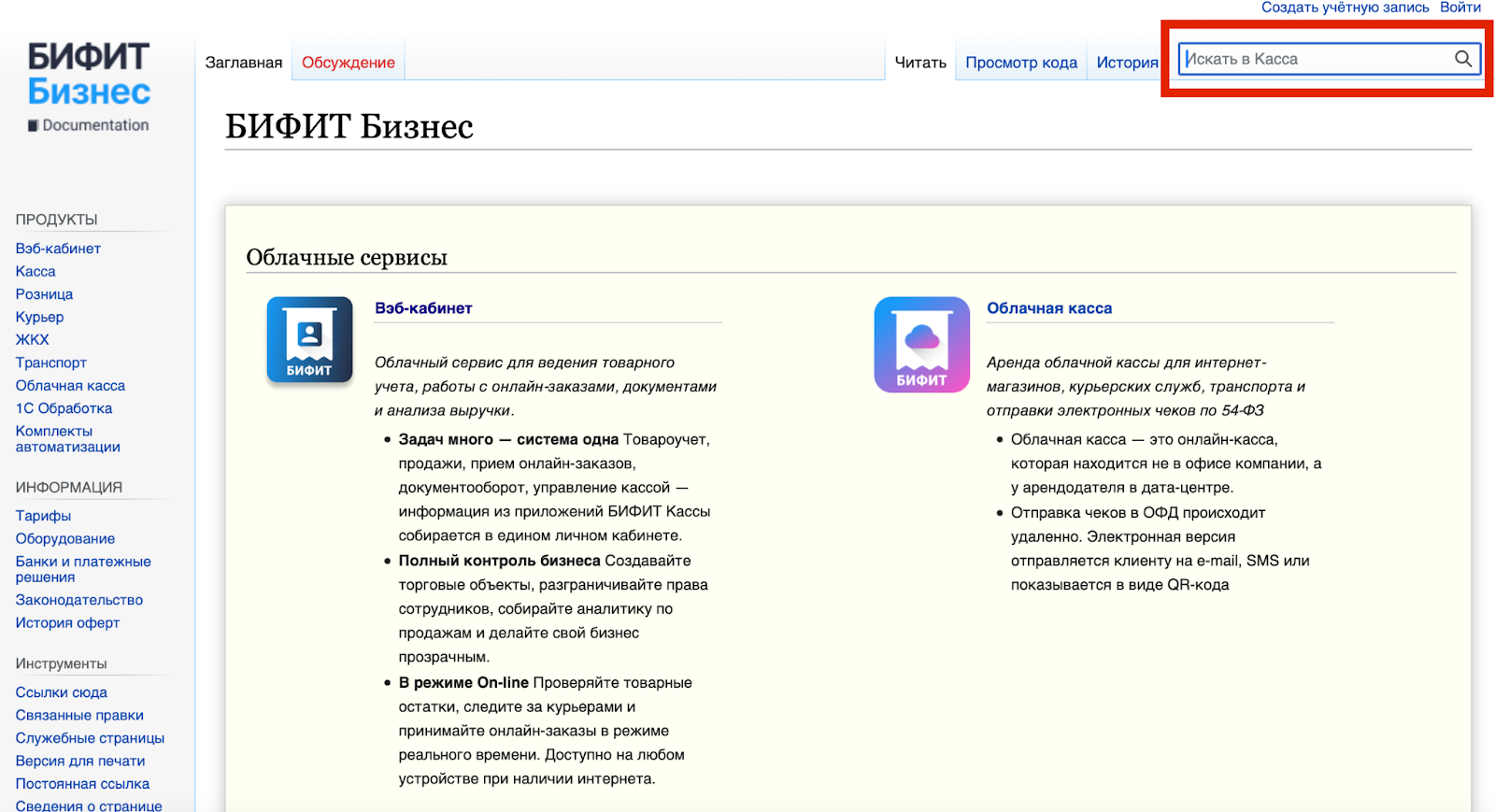Click Постоянная ссылка link
This screenshot has width=1495, height=812.
82,784
